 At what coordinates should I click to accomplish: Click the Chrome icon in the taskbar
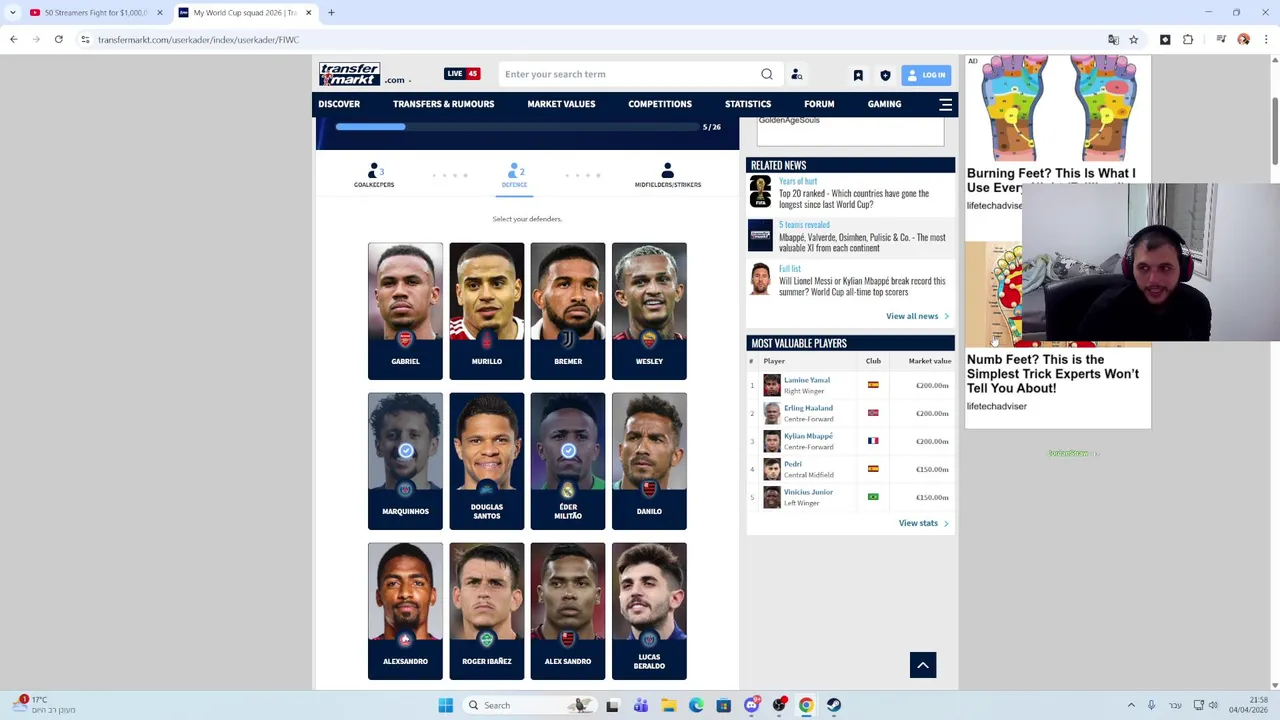coord(806,705)
